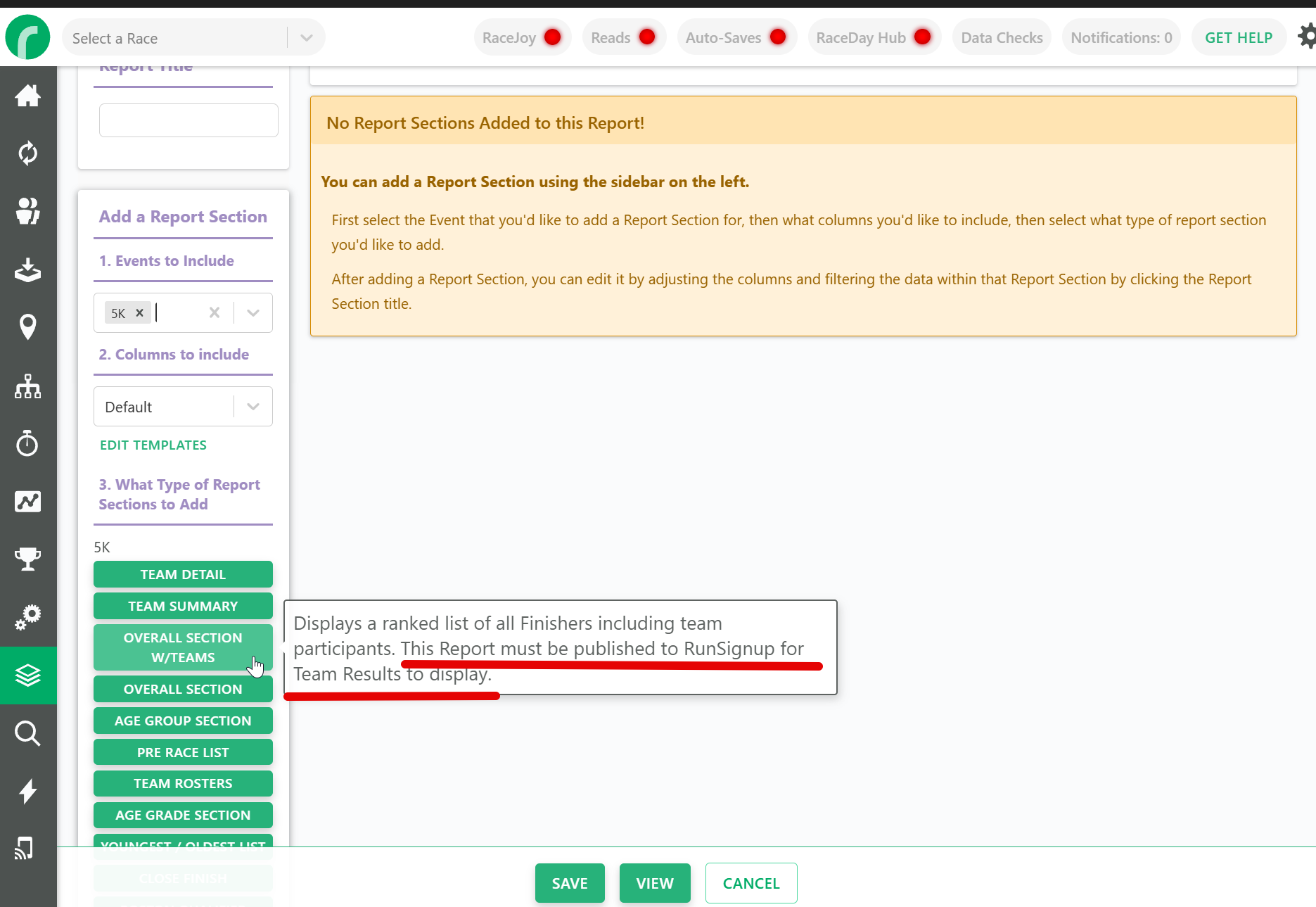This screenshot has height=907, width=1316.
Task: Open the stopwatch timing sidebar icon
Action: pos(28,443)
